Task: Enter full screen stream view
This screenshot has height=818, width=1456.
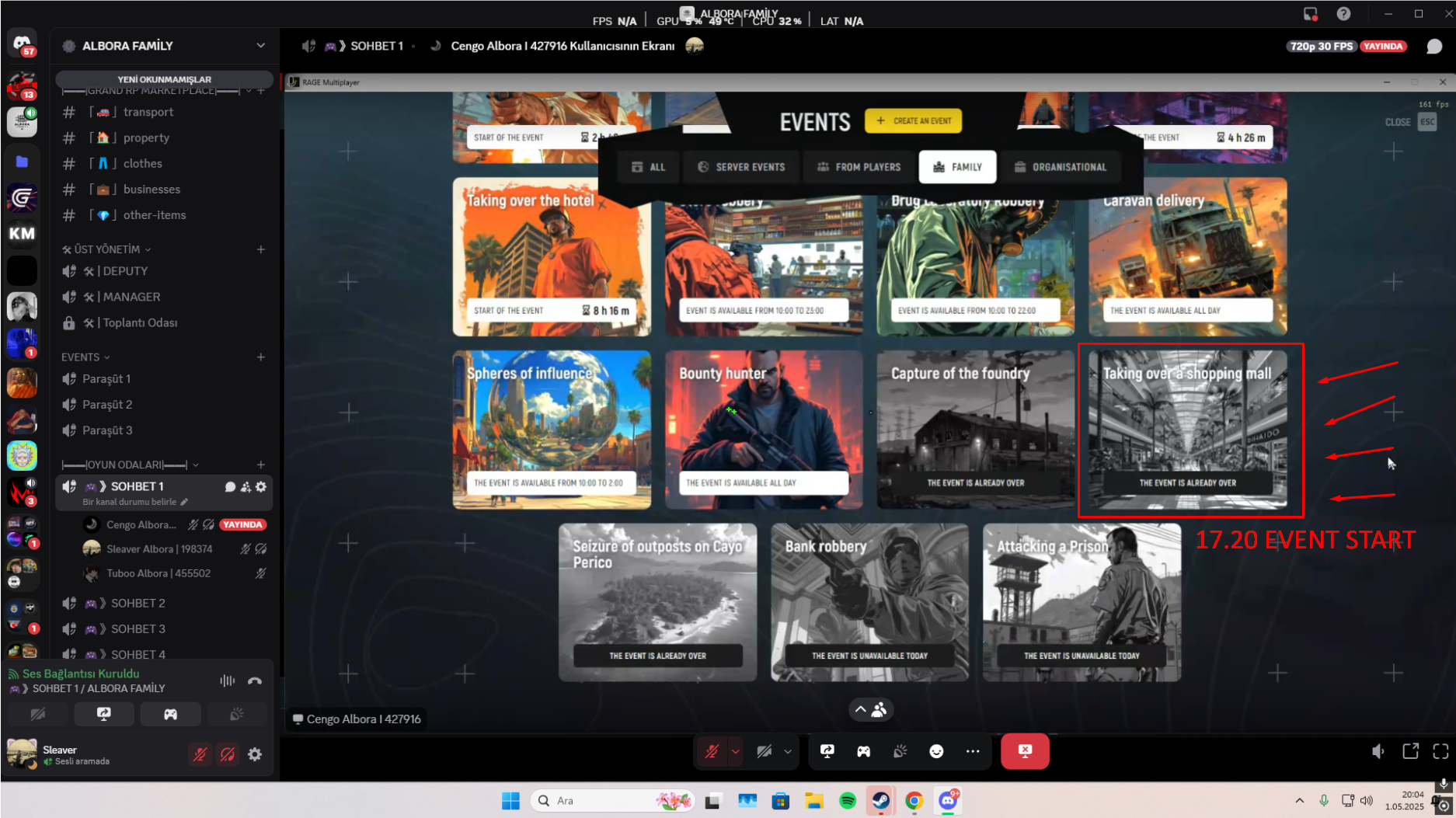Action: 1440,751
